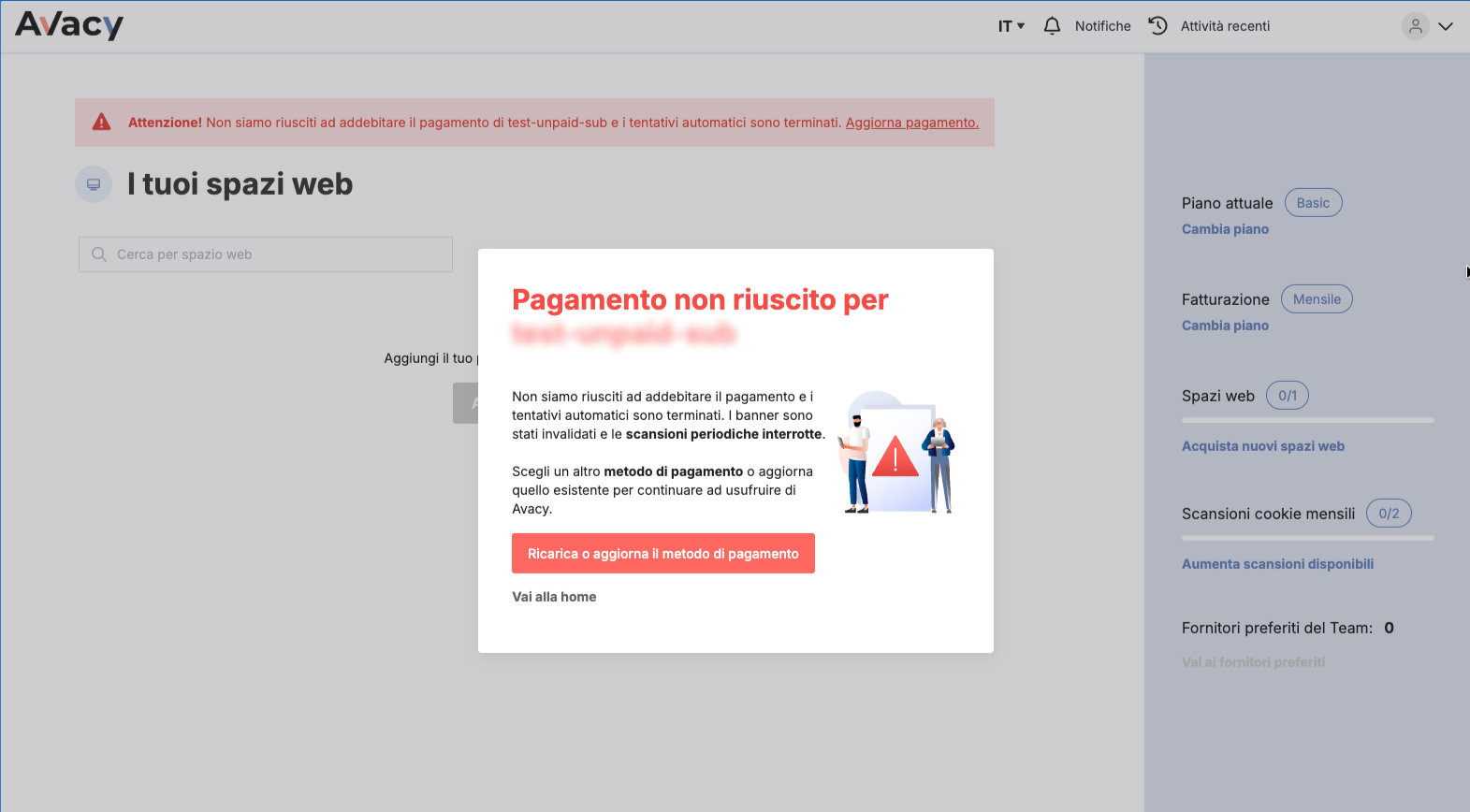Expand the account menu chevron
Viewport: 1470px width, 812px height.
coord(1446,26)
